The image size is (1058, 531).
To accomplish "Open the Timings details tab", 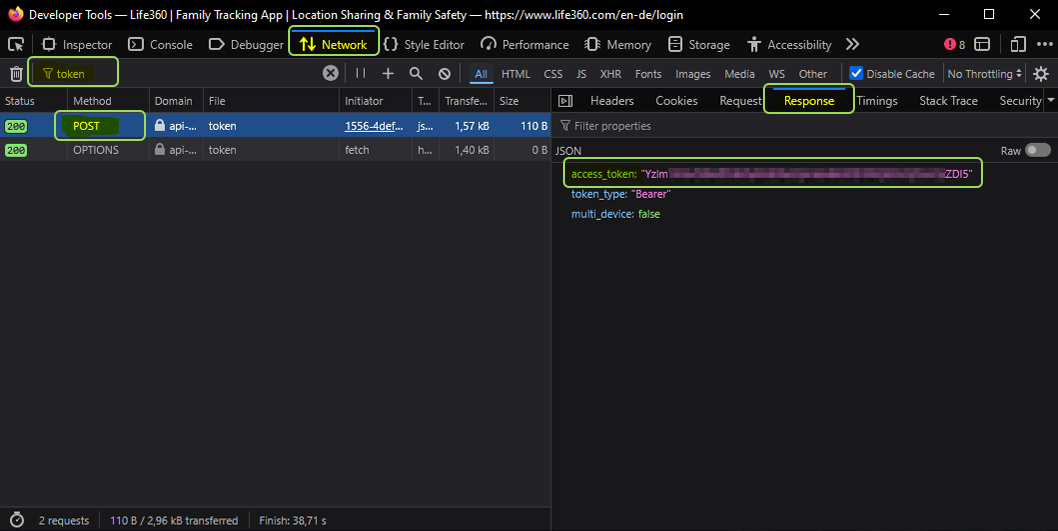I will [876, 101].
